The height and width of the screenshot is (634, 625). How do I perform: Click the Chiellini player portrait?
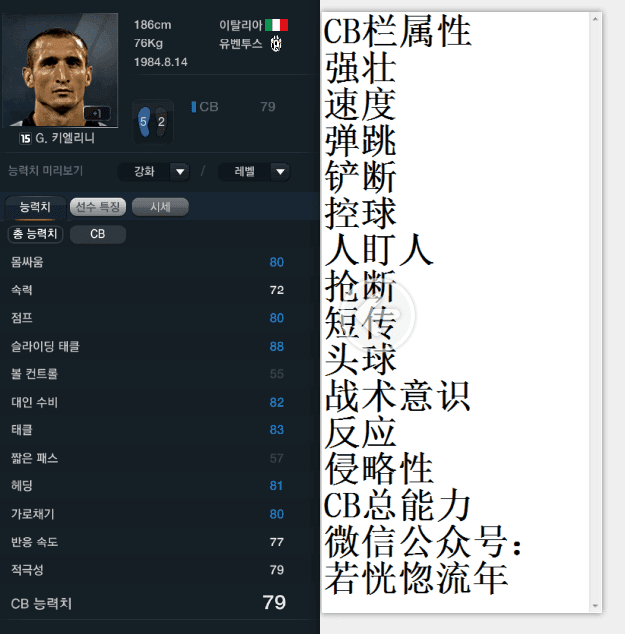pos(60,70)
